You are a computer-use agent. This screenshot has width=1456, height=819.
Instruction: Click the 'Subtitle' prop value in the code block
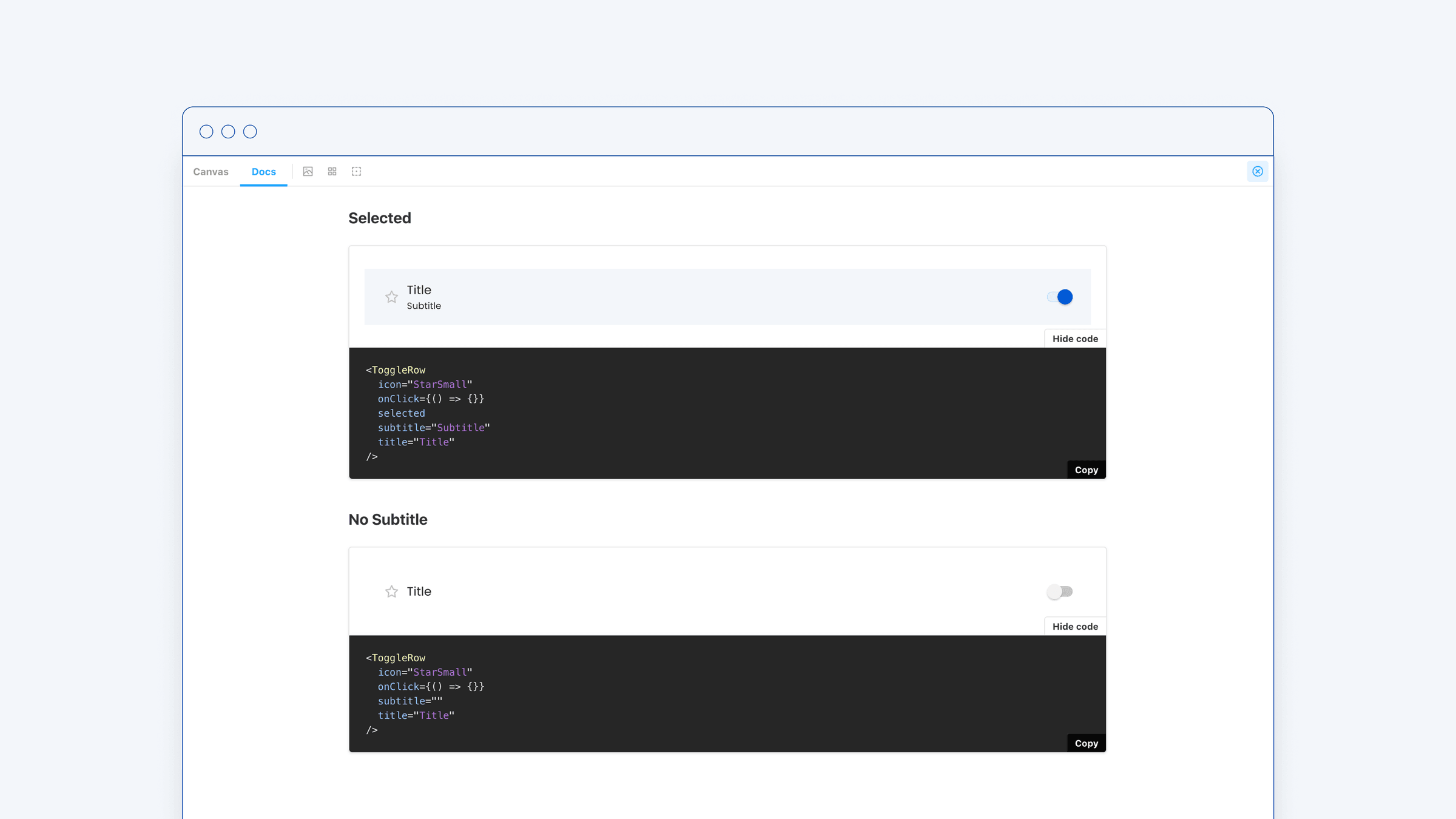(x=461, y=427)
